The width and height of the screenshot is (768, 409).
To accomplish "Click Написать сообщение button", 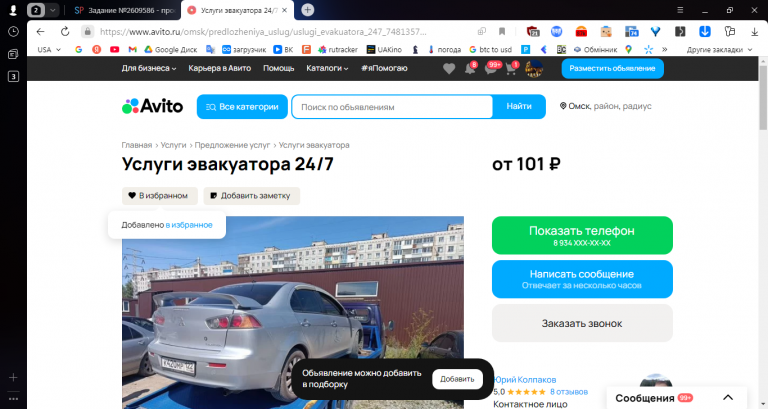I will point(582,279).
